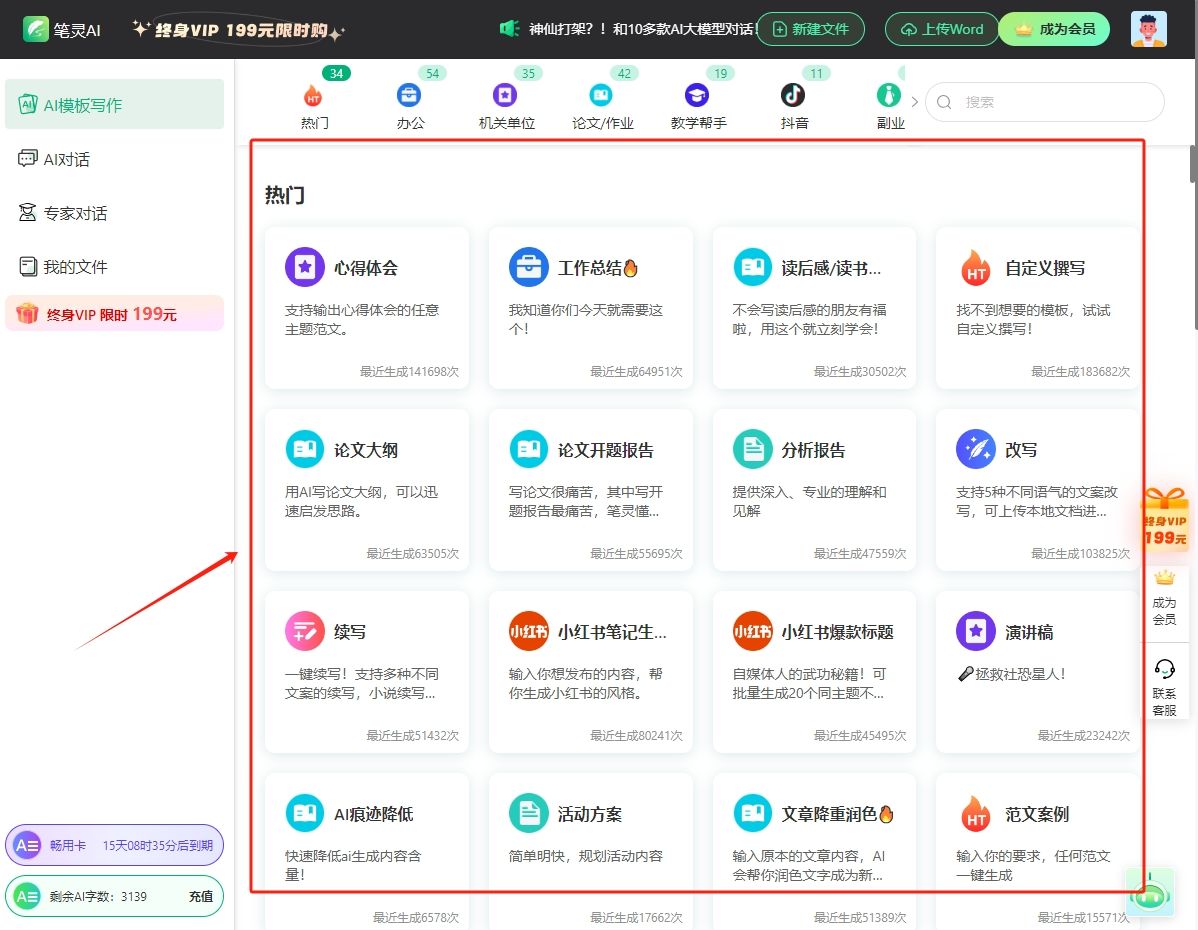
Task: Open the 论文大纲 template icon
Action: (305, 449)
